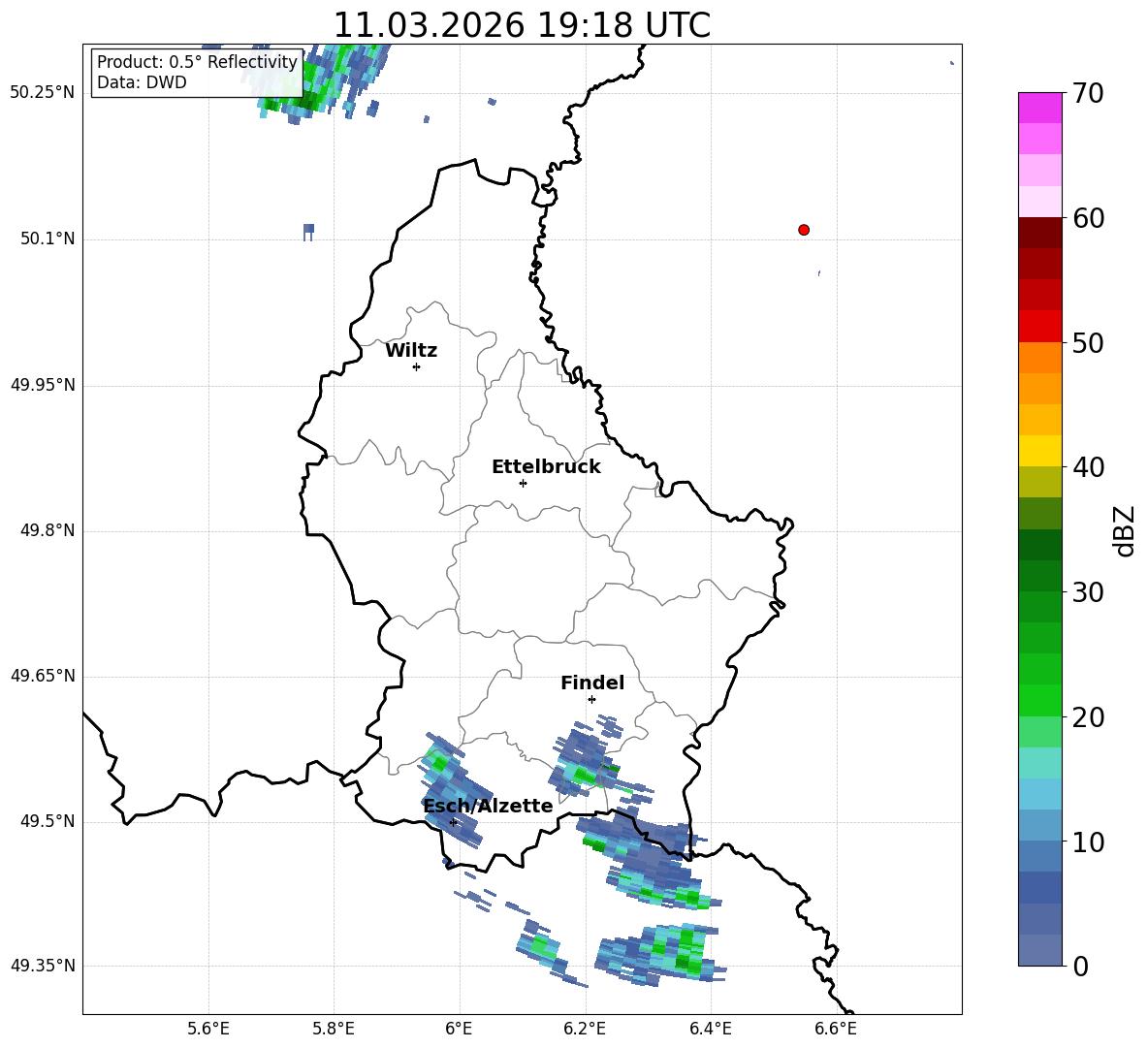This screenshot has width=1148, height=1048.
Task: Click the 49.5°N latitude label
Action: click(48, 821)
